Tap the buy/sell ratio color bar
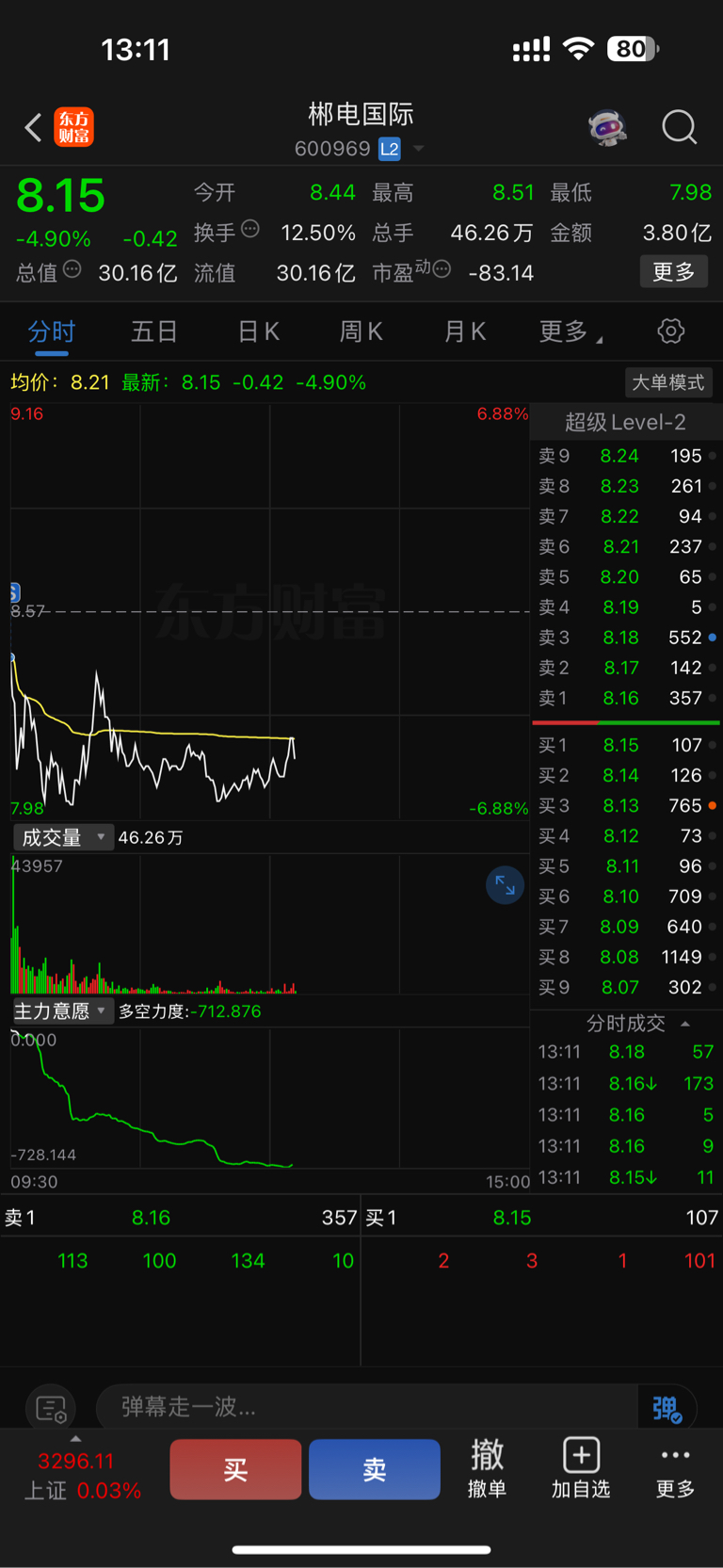This screenshot has height=1568, width=723. 626,722
